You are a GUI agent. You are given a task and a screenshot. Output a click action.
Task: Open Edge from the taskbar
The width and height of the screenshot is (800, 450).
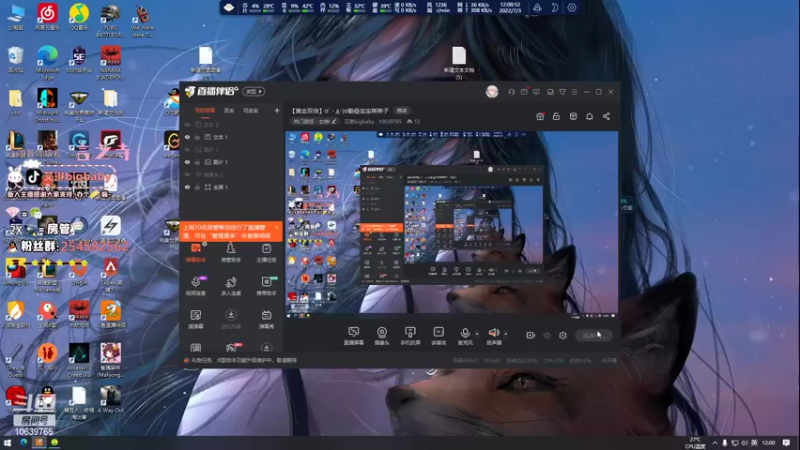[23, 442]
